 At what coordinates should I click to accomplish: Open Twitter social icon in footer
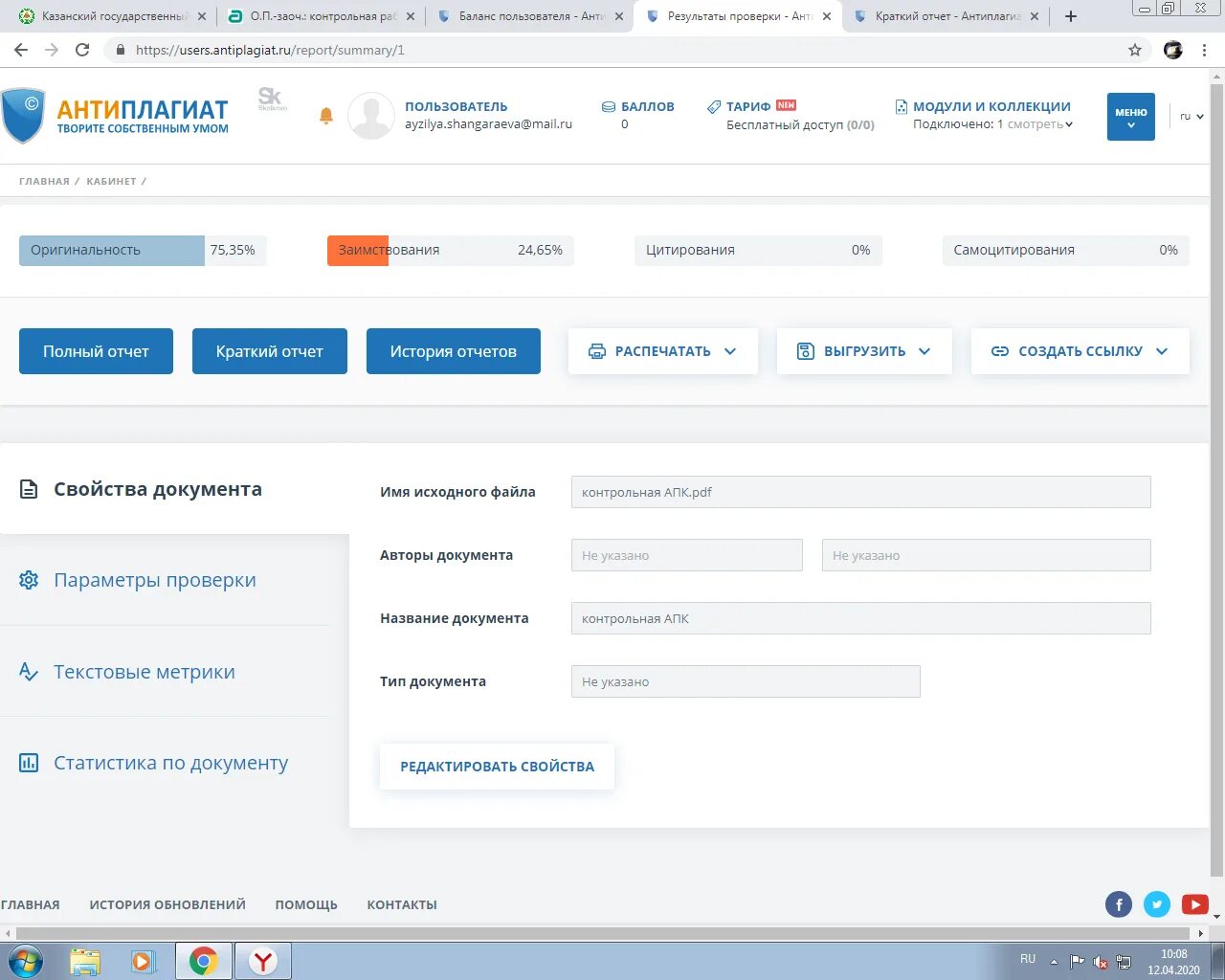[1157, 904]
